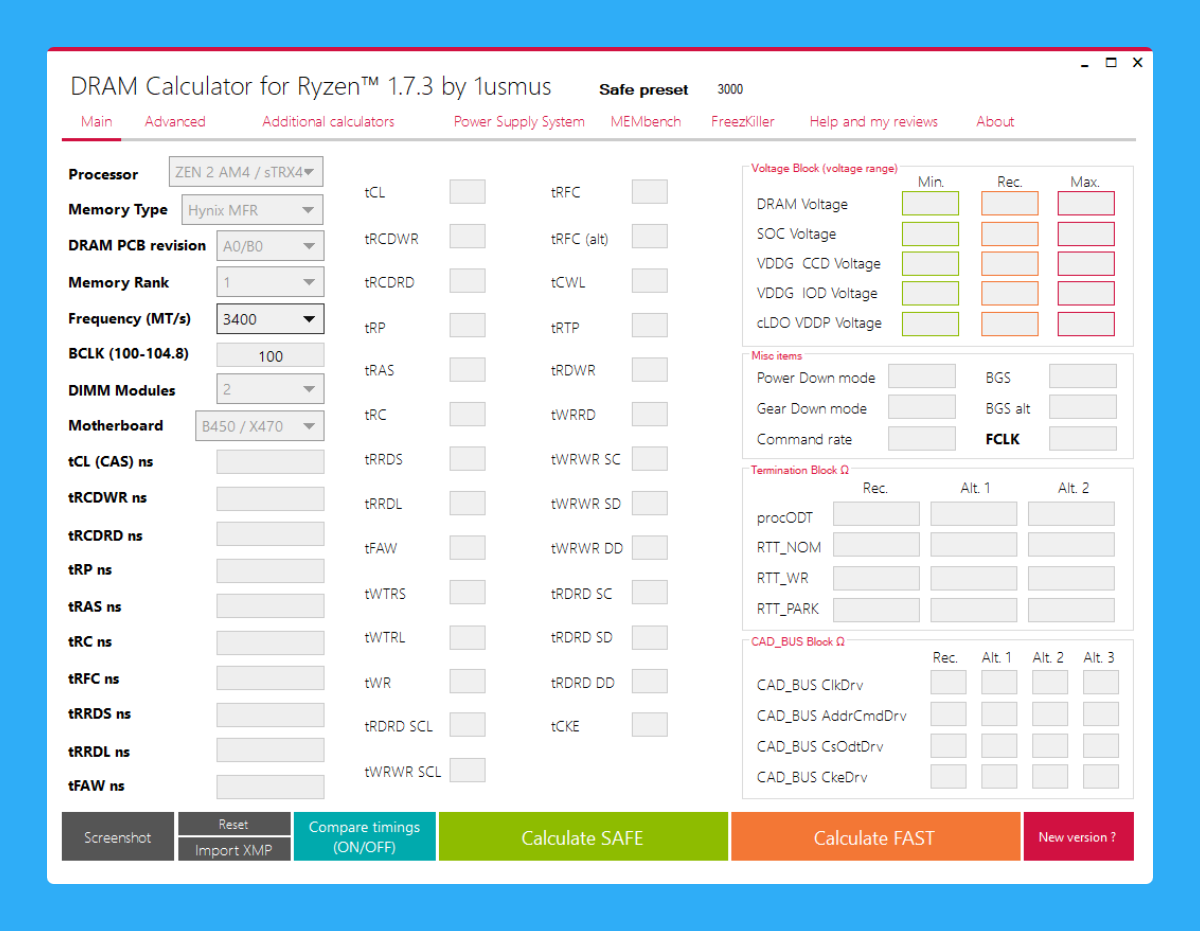Image resolution: width=1200 pixels, height=931 pixels.
Task: Go to Power Supply System tab
Action: click(x=519, y=122)
